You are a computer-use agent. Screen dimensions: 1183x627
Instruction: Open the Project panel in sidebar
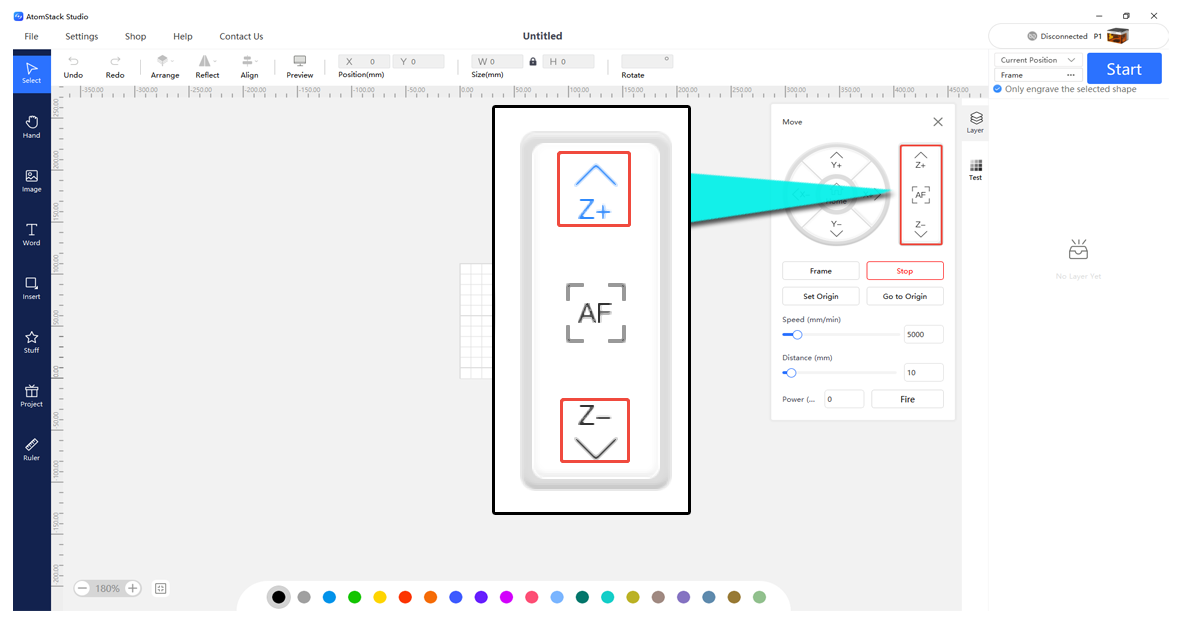32,395
